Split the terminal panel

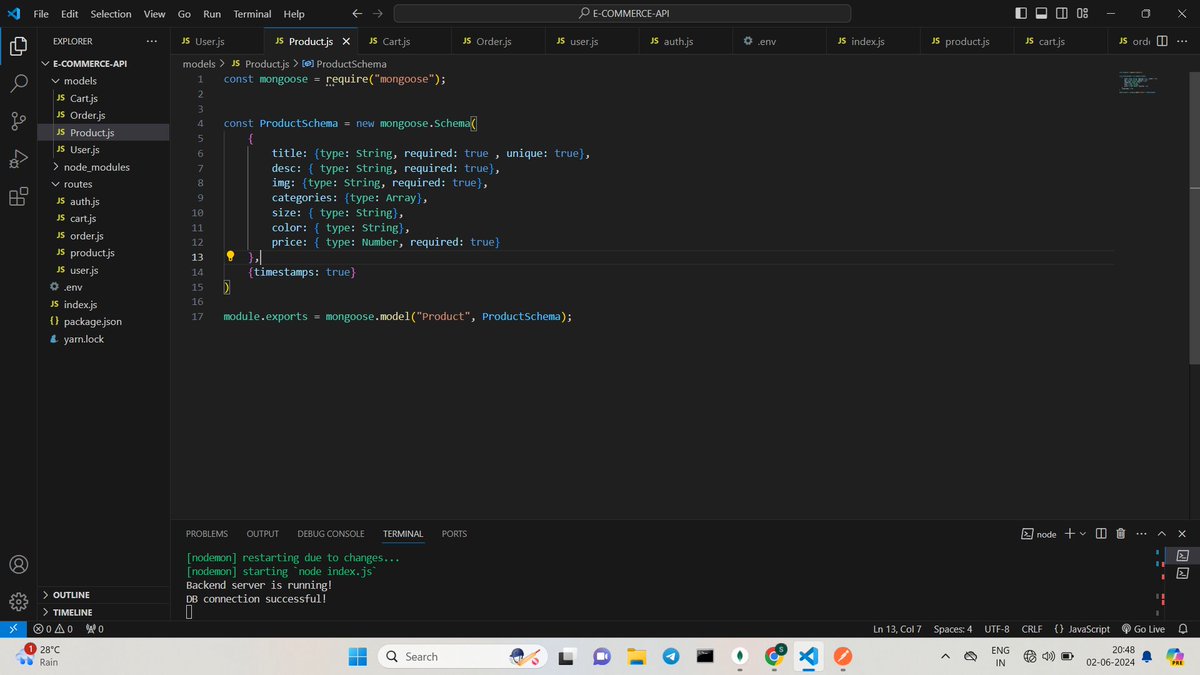point(1100,534)
